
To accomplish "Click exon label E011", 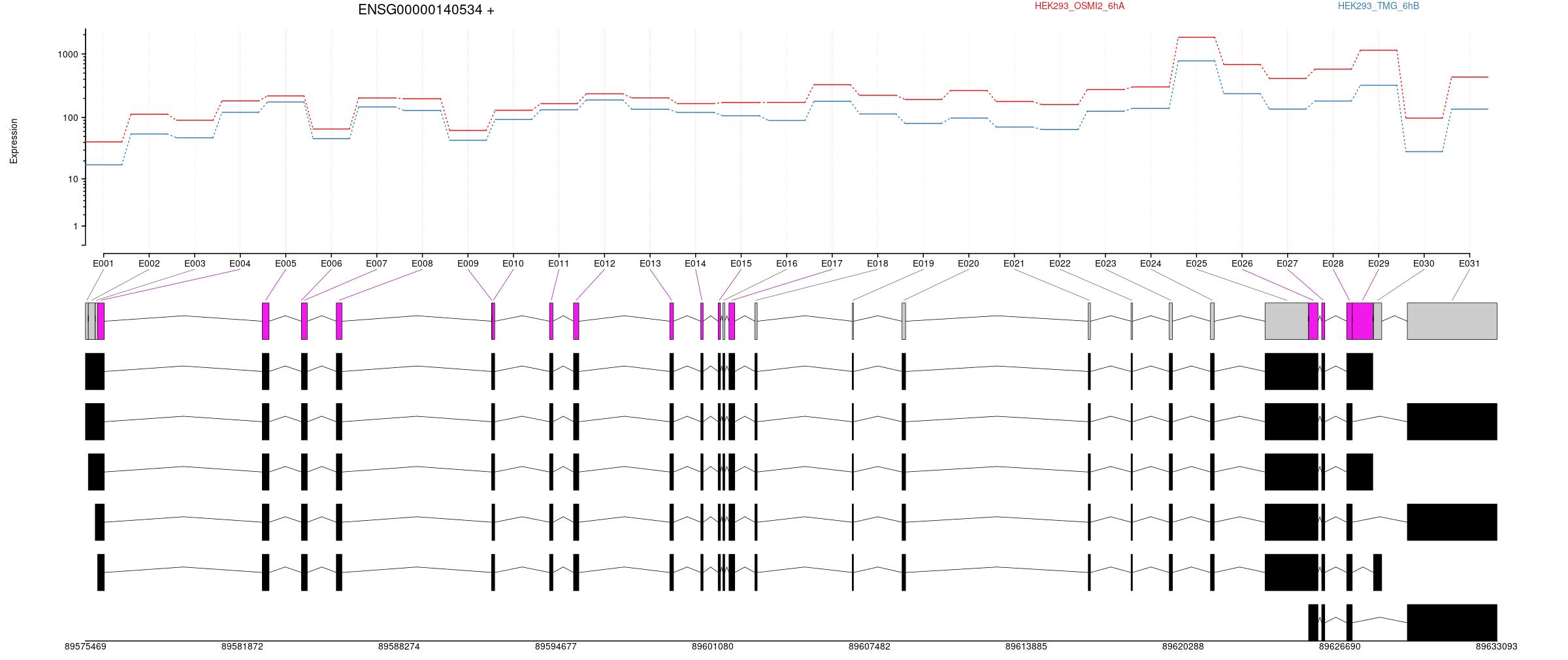I will (559, 263).
